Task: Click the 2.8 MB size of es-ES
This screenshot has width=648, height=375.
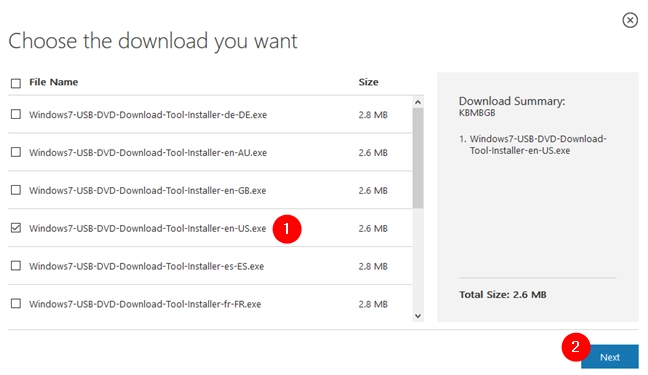Action: pos(373,266)
